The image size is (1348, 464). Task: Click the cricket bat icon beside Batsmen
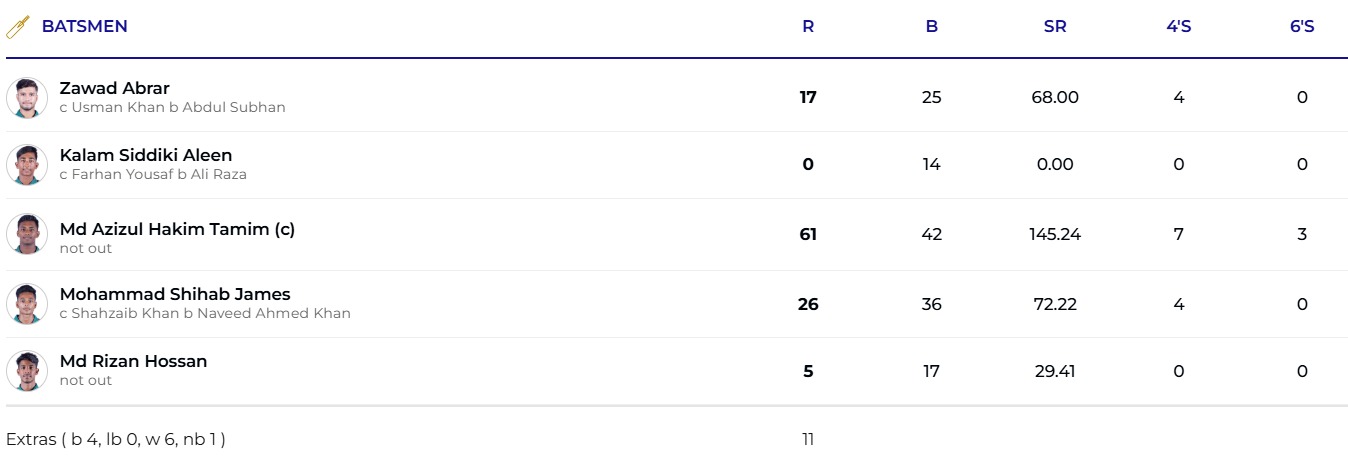coord(18,27)
